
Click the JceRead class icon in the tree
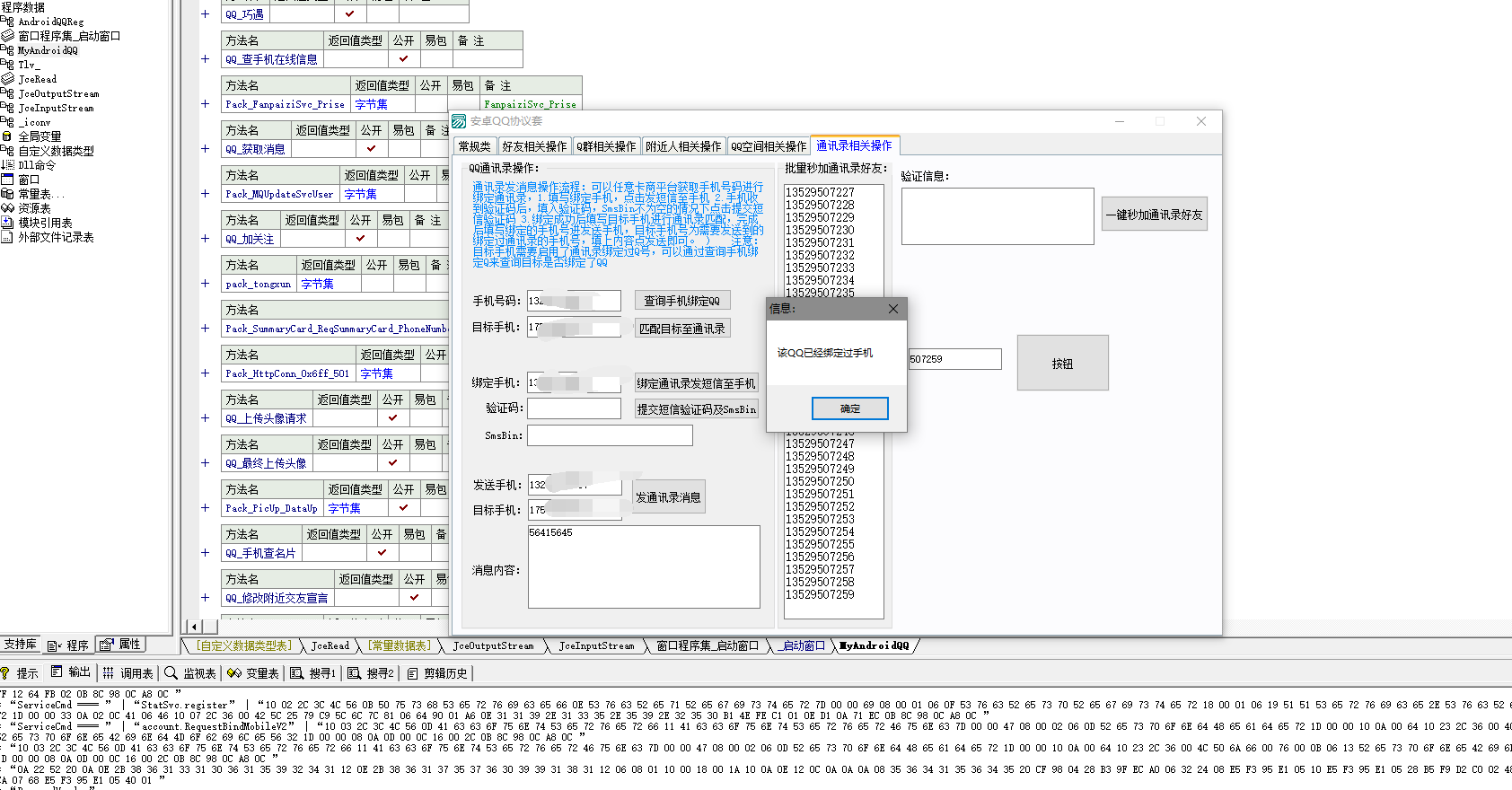(x=7, y=79)
